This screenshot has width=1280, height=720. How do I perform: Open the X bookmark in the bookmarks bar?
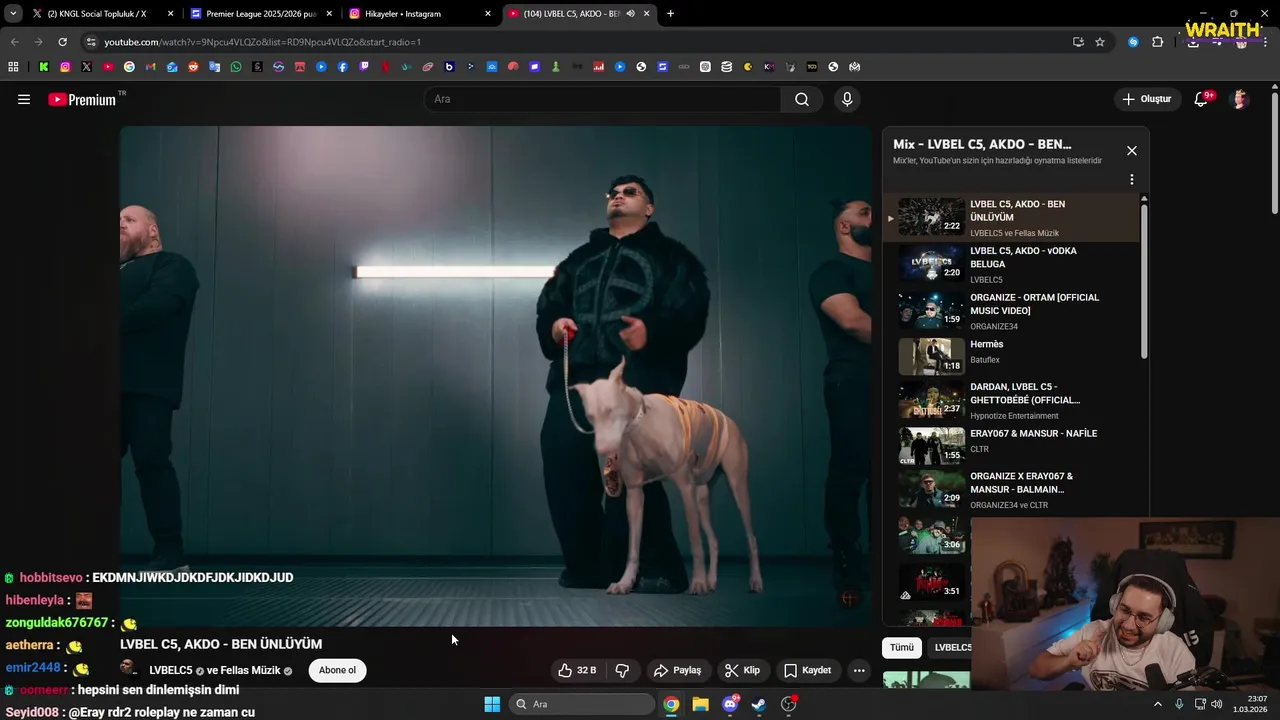pyautogui.click(x=86, y=67)
